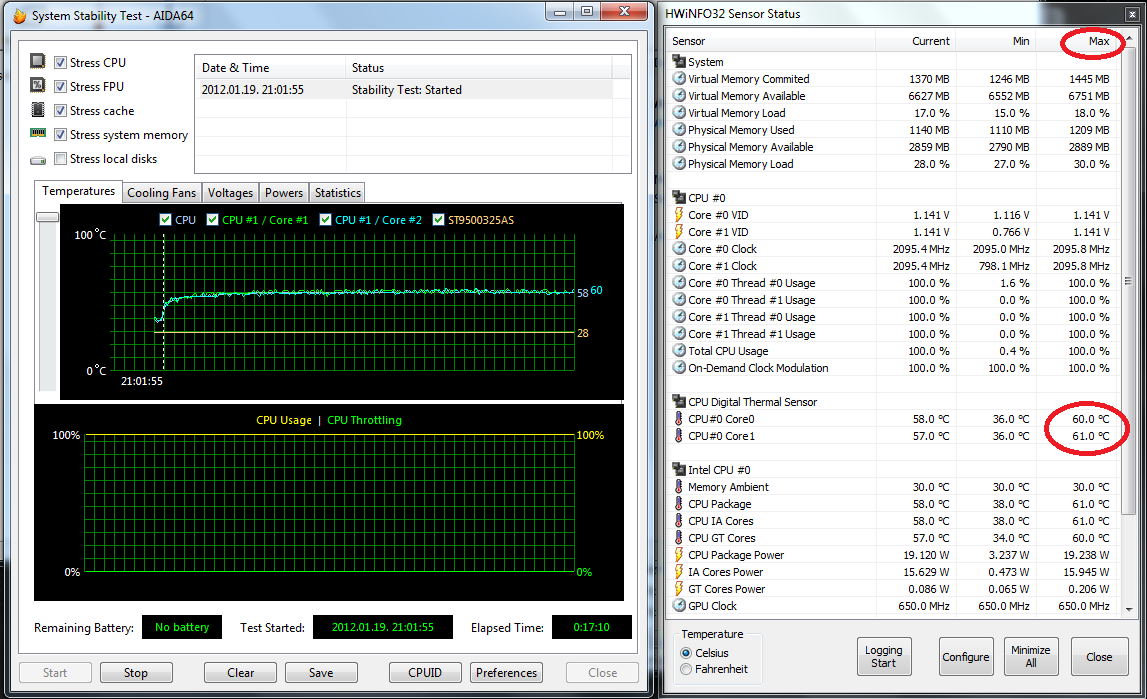This screenshot has width=1147, height=699.
Task: Click the thermometer icon for CPU#0 Core0
Action: tap(679, 419)
